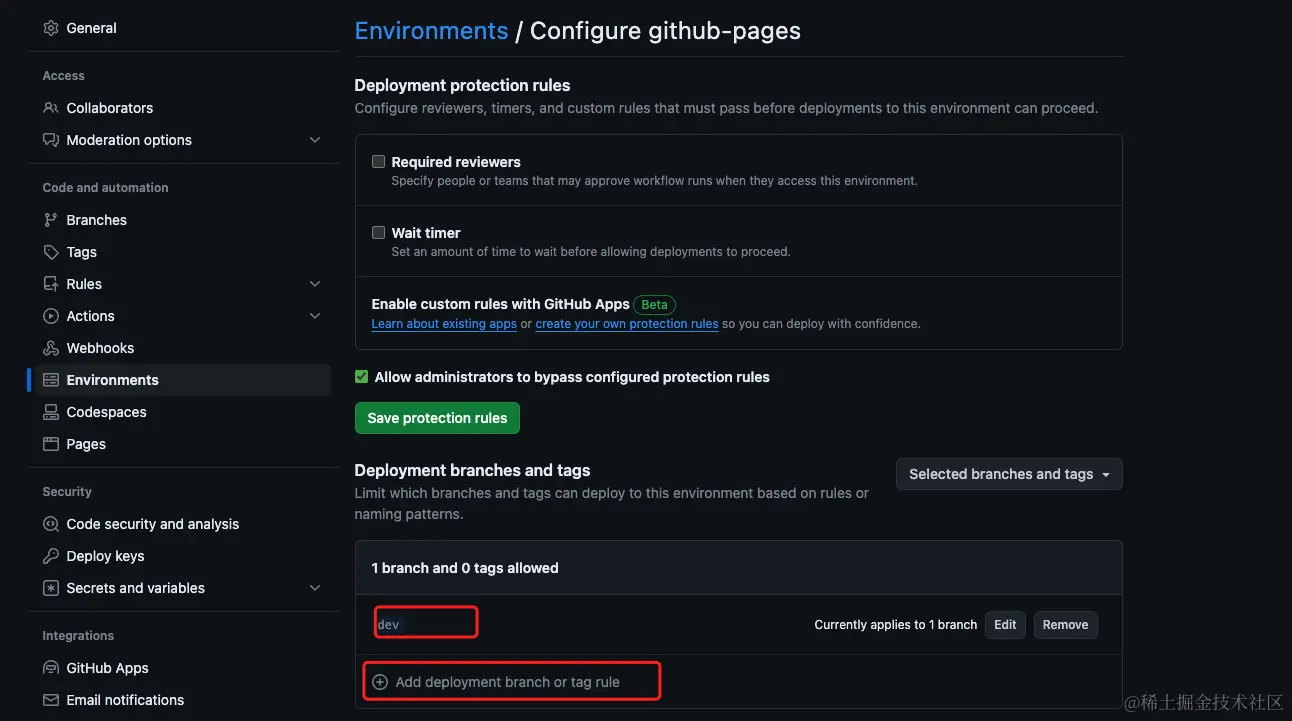Click '1 branch and 0 tags allowed' header
The height and width of the screenshot is (721, 1292).
(465, 568)
